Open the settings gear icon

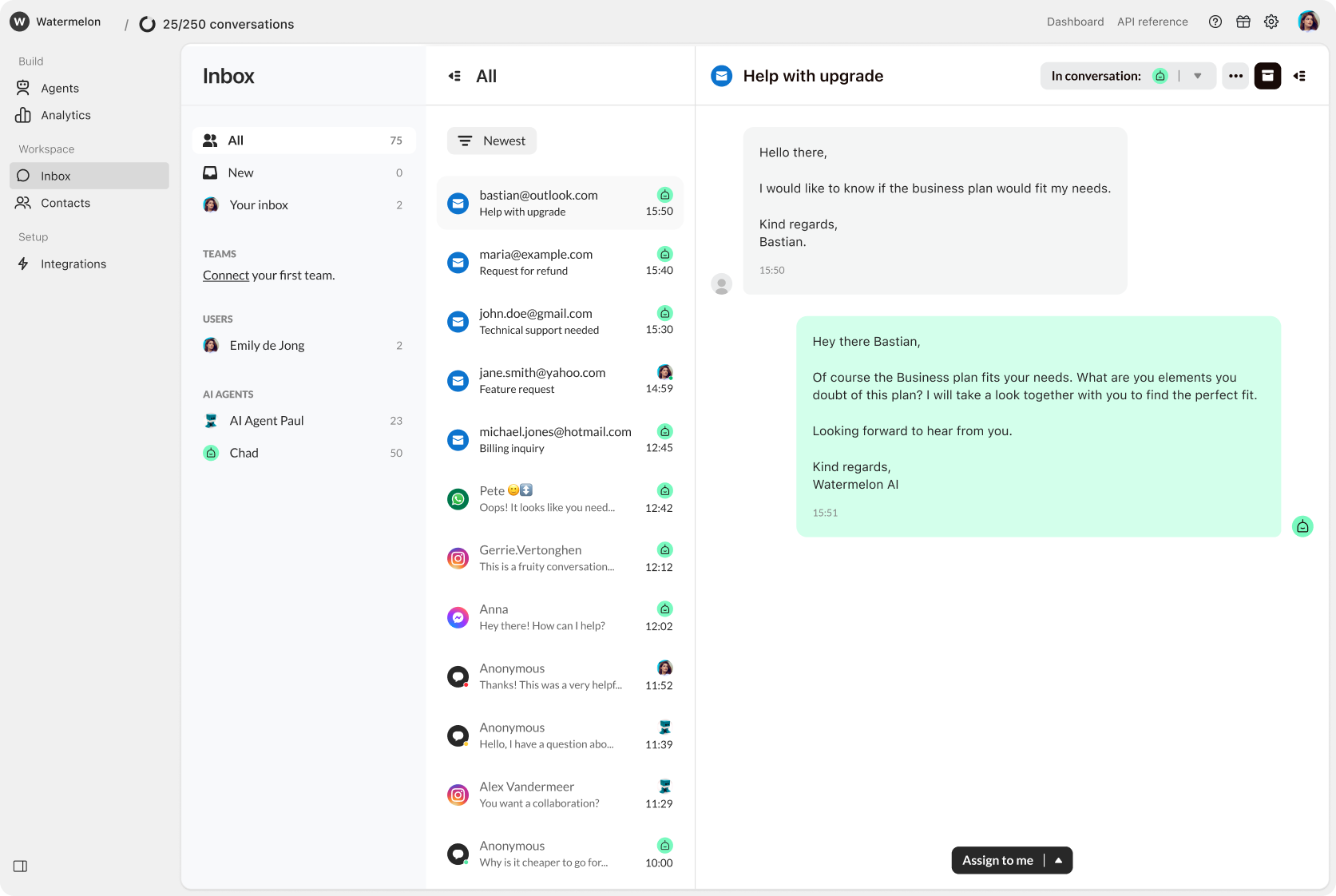1271,22
